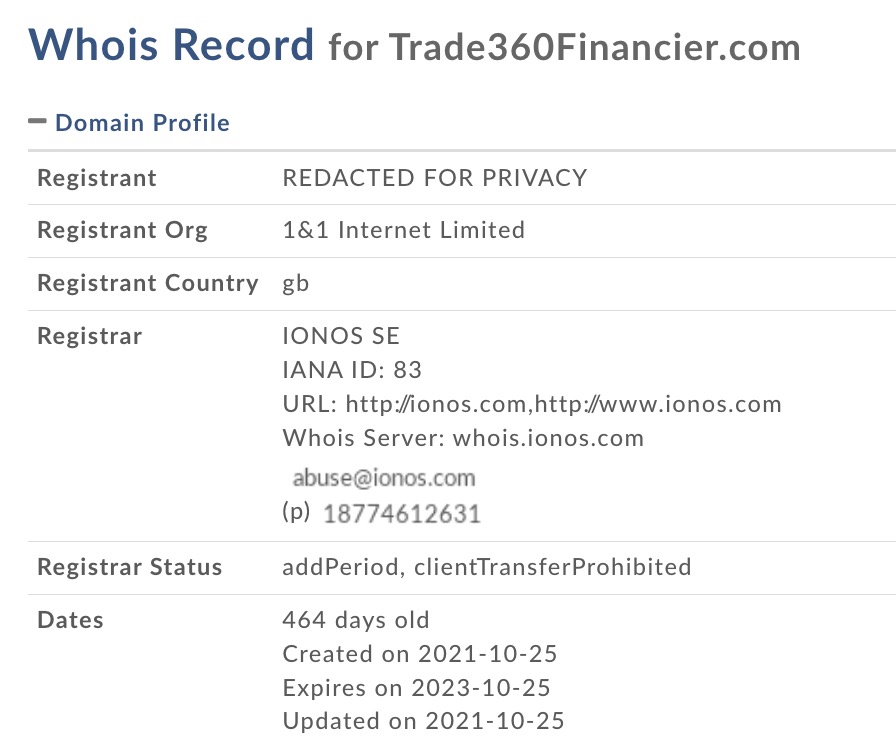Screen dimensions: 896x746
Task: Select the Registrar Status label
Action: click(x=129, y=567)
